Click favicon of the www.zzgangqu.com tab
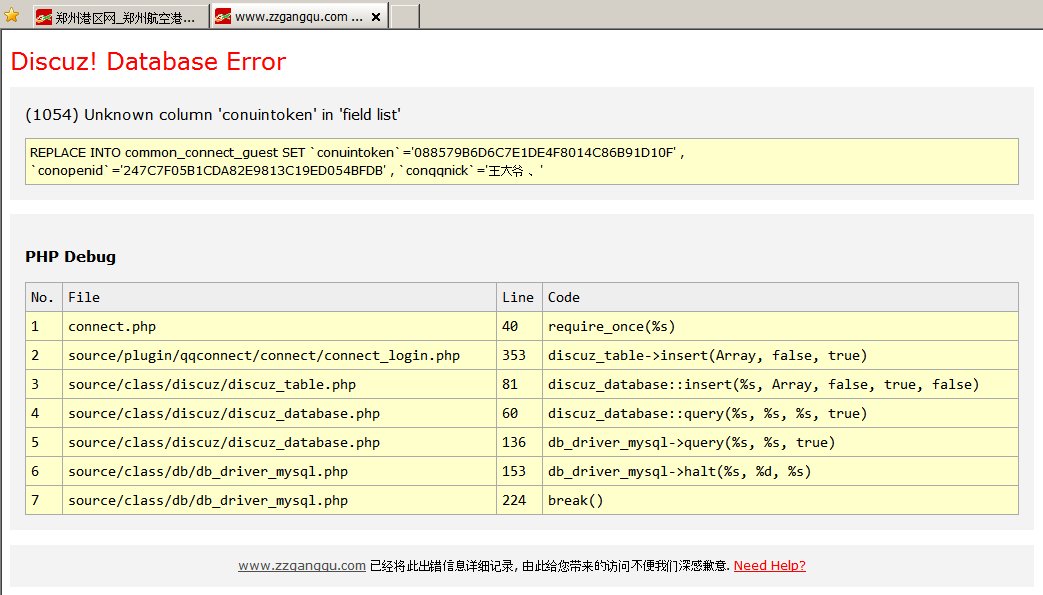This screenshot has width=1043, height=595. [x=223, y=17]
